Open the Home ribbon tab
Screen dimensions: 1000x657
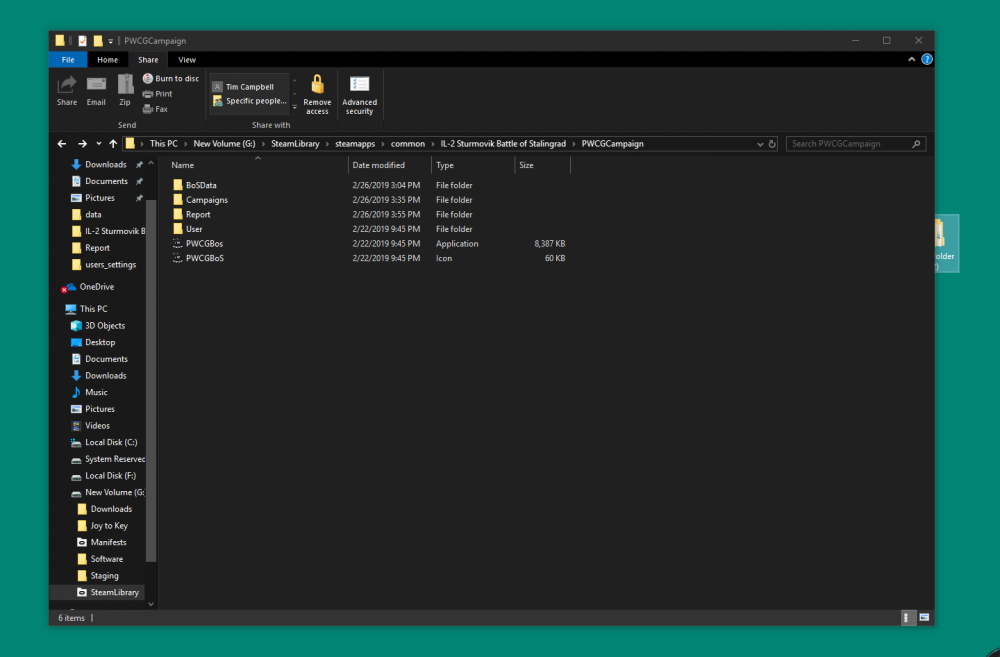[107, 60]
